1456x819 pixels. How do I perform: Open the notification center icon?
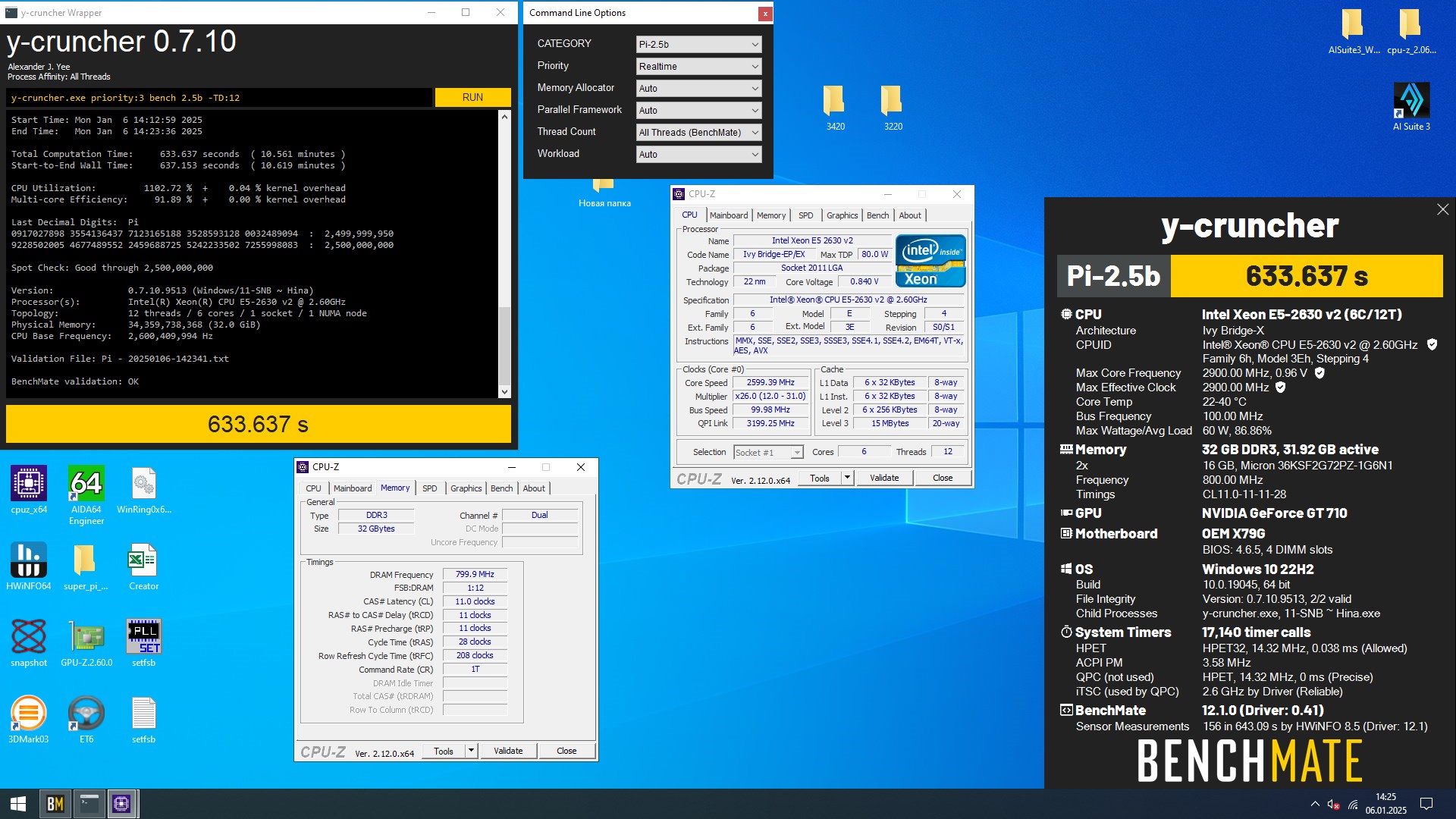(x=1426, y=804)
